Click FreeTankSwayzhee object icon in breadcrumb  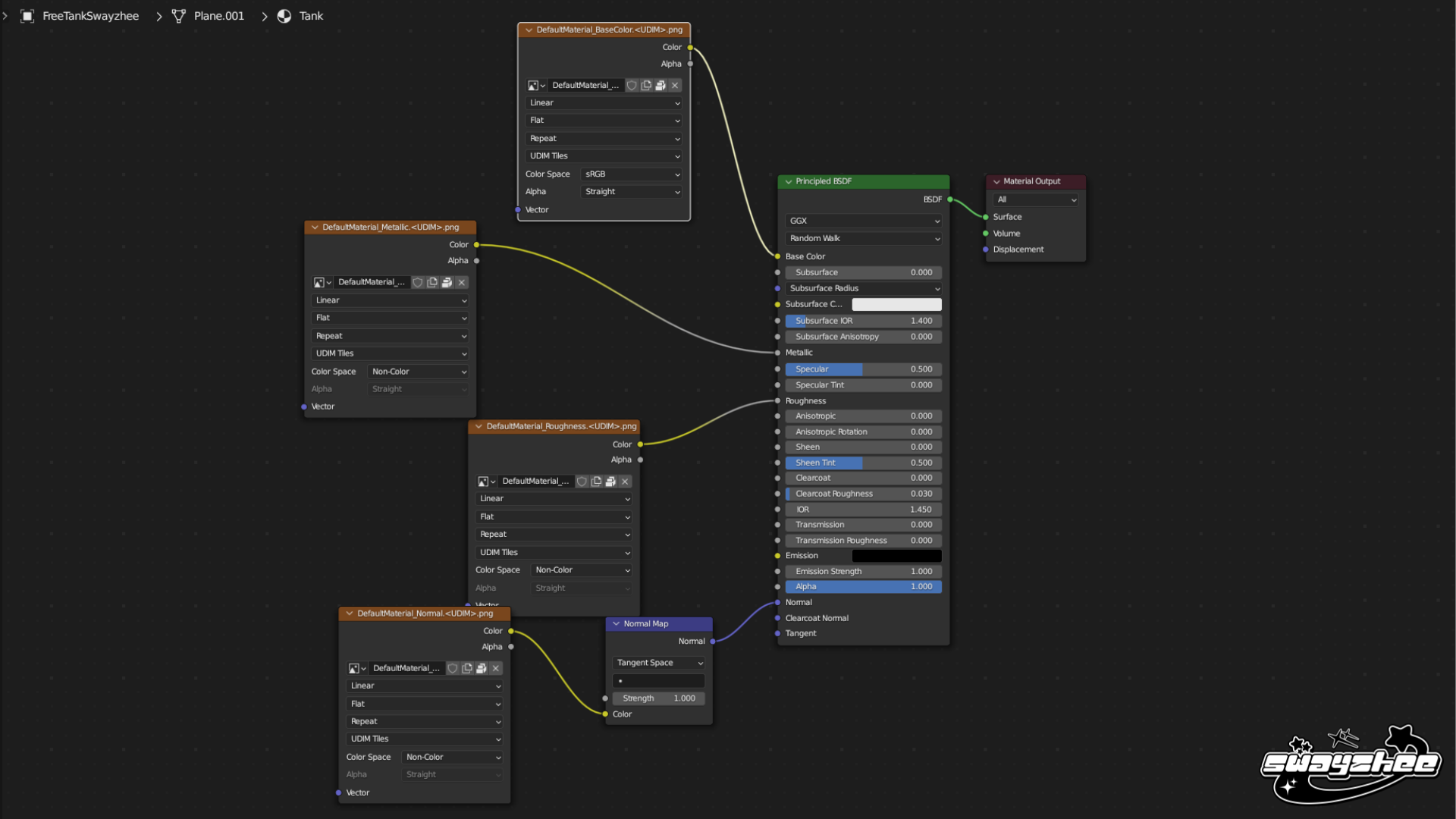click(27, 16)
